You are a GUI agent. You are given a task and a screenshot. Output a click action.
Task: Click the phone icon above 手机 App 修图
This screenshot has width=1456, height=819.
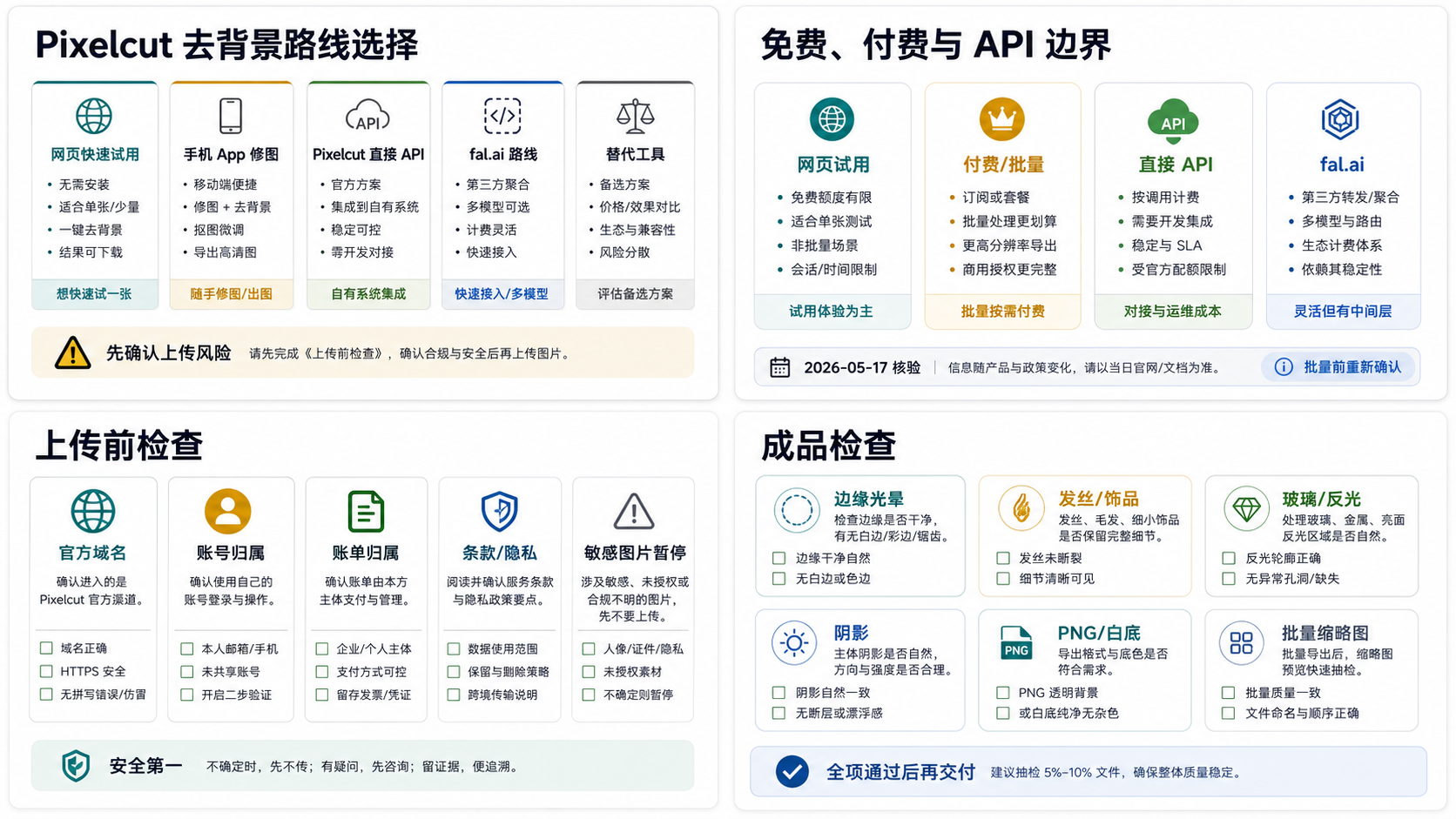click(x=231, y=116)
